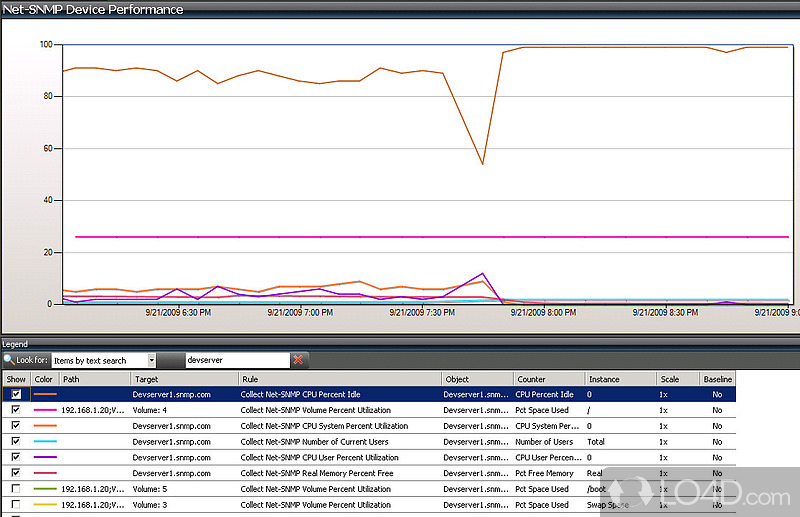Image resolution: width=800 pixels, height=517 pixels.
Task: Click the purple CPU User Percent color line
Action: click(45, 457)
